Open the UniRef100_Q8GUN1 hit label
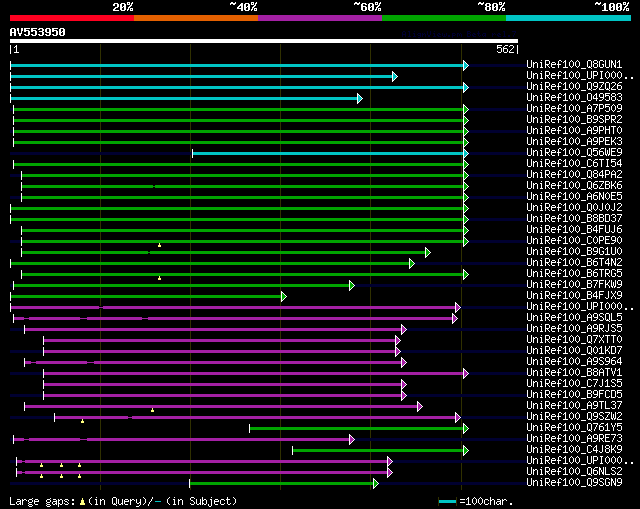Viewport: 640px width, 509px height. coord(574,64)
